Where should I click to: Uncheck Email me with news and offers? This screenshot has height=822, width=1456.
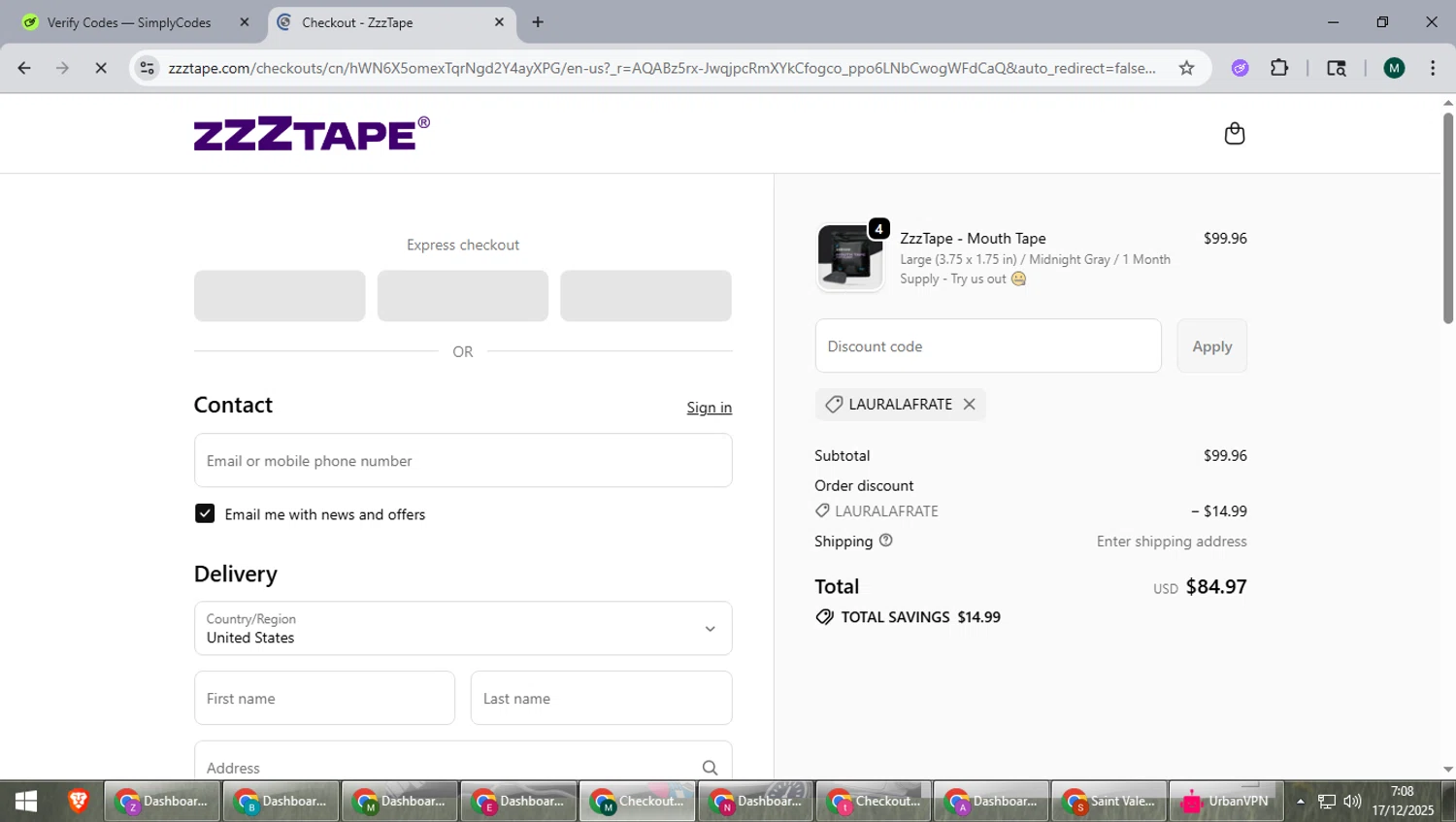click(x=205, y=513)
